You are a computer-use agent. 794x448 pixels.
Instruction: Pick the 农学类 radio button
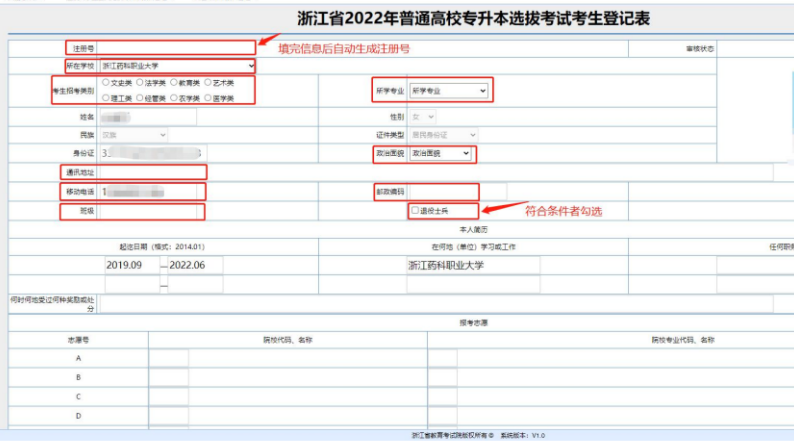[x=174, y=98]
